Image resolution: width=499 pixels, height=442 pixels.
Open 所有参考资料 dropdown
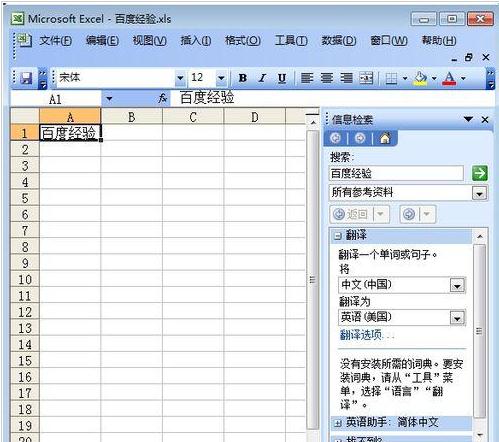(479, 193)
